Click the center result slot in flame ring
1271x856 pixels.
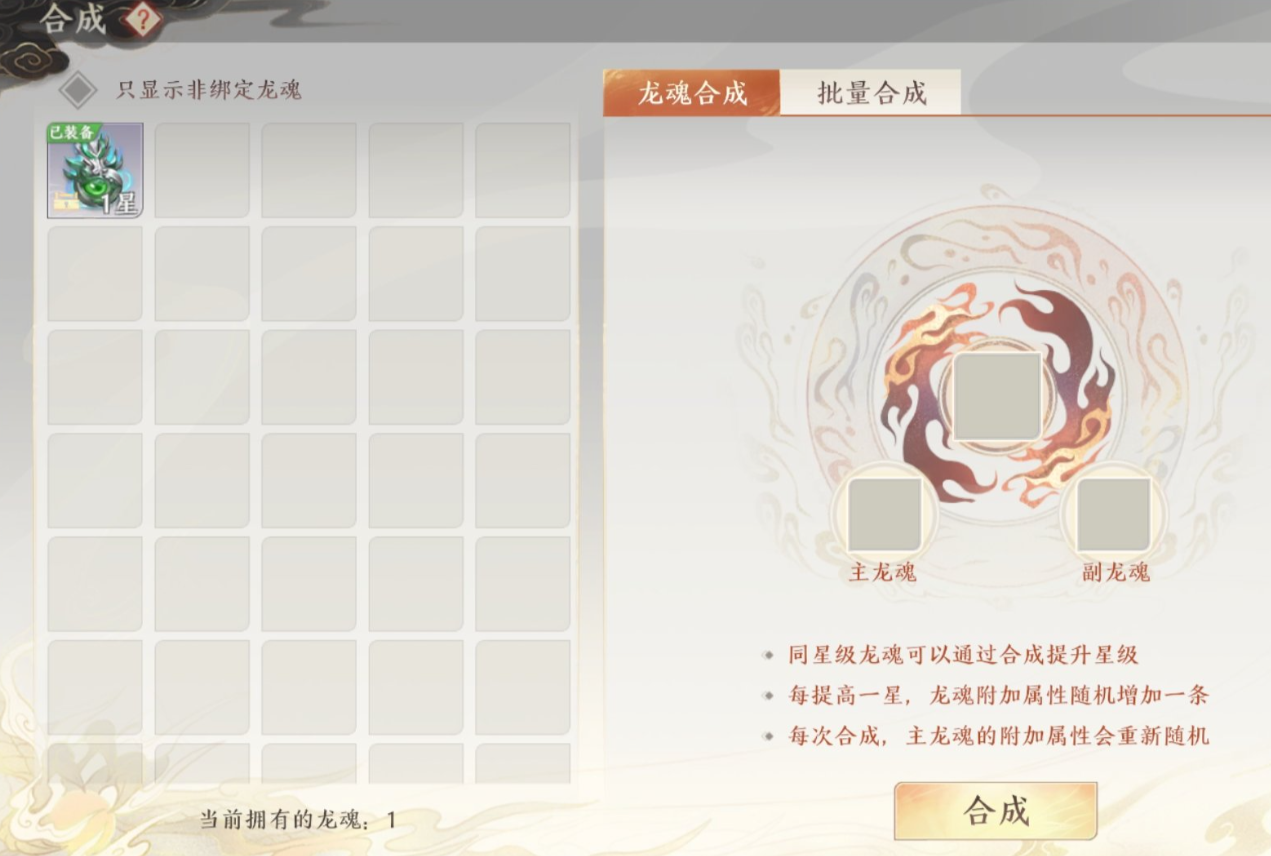pos(996,396)
